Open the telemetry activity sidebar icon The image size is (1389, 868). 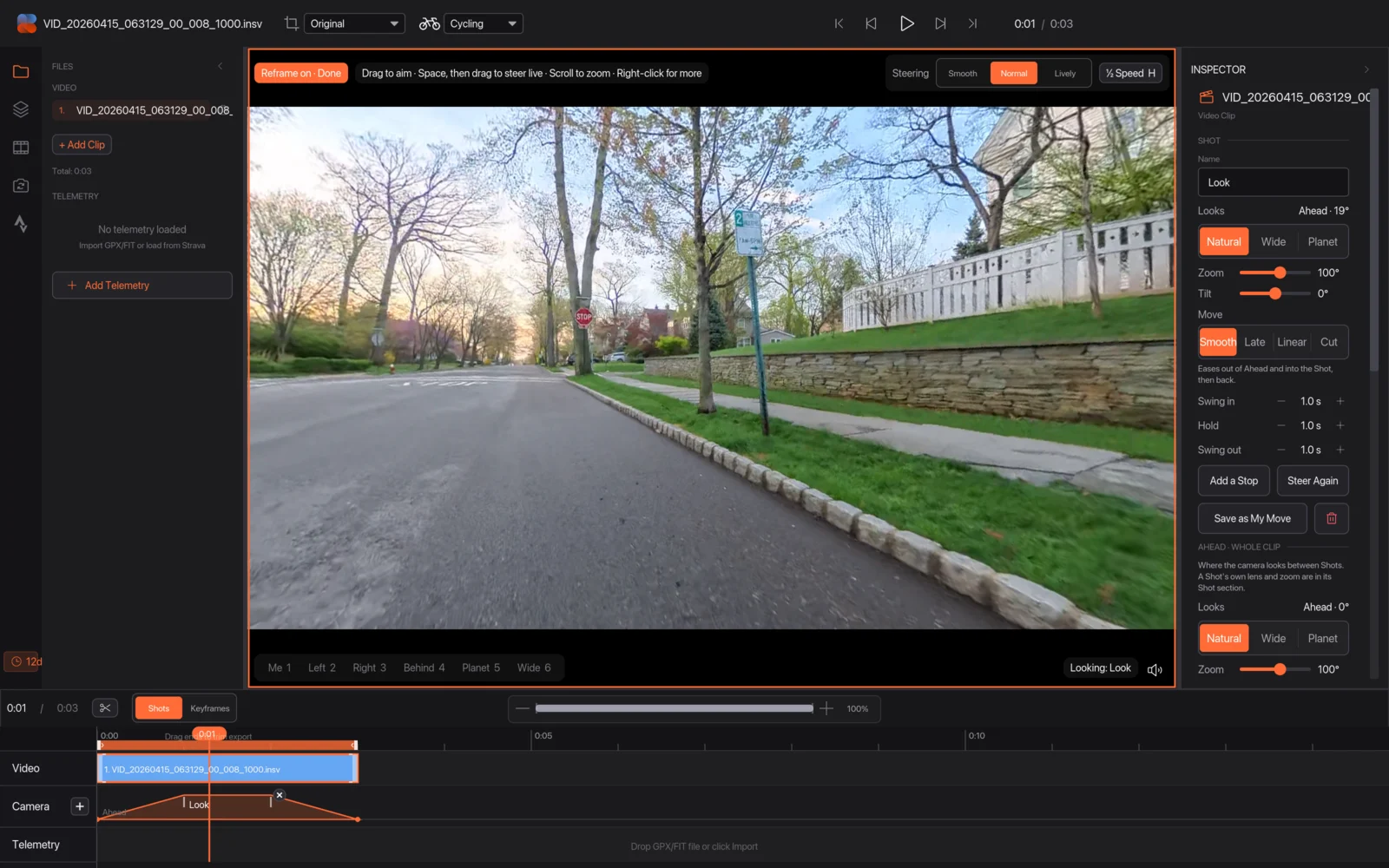pyautogui.click(x=21, y=224)
